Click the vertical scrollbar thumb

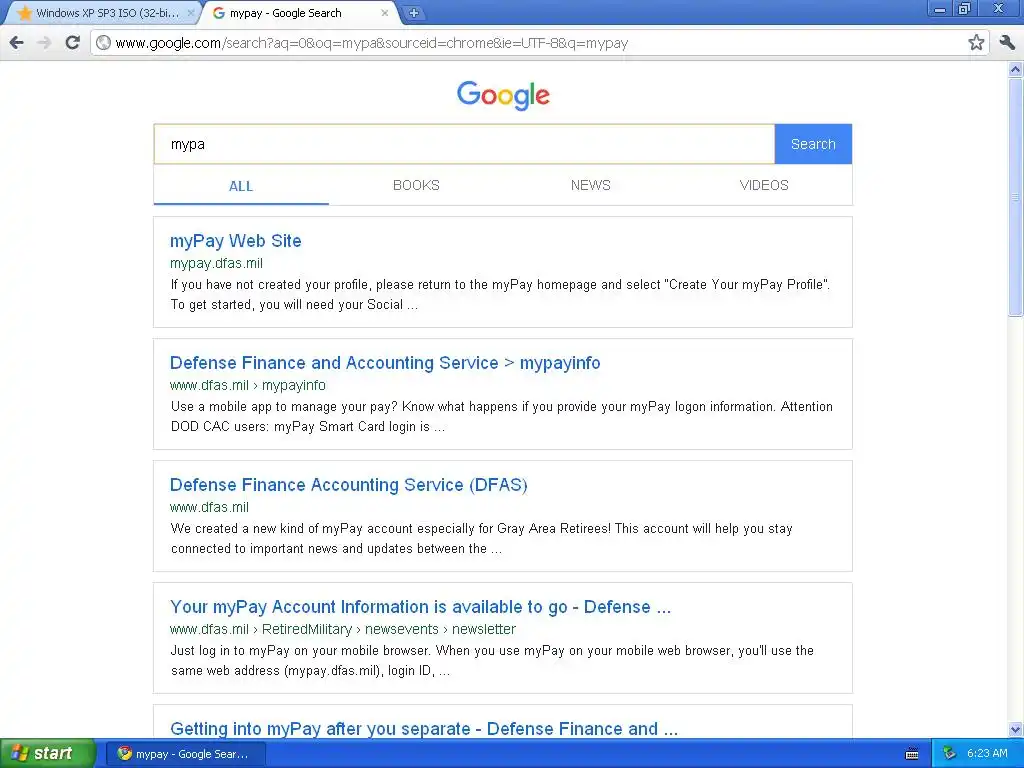[1016, 197]
